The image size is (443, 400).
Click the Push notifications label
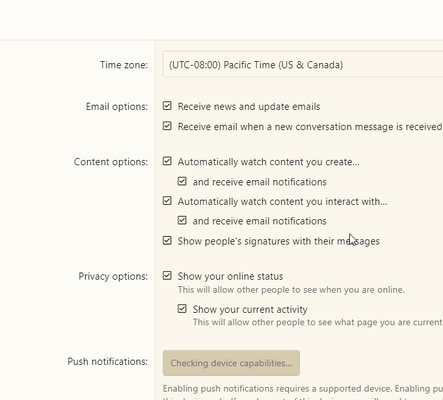point(108,361)
